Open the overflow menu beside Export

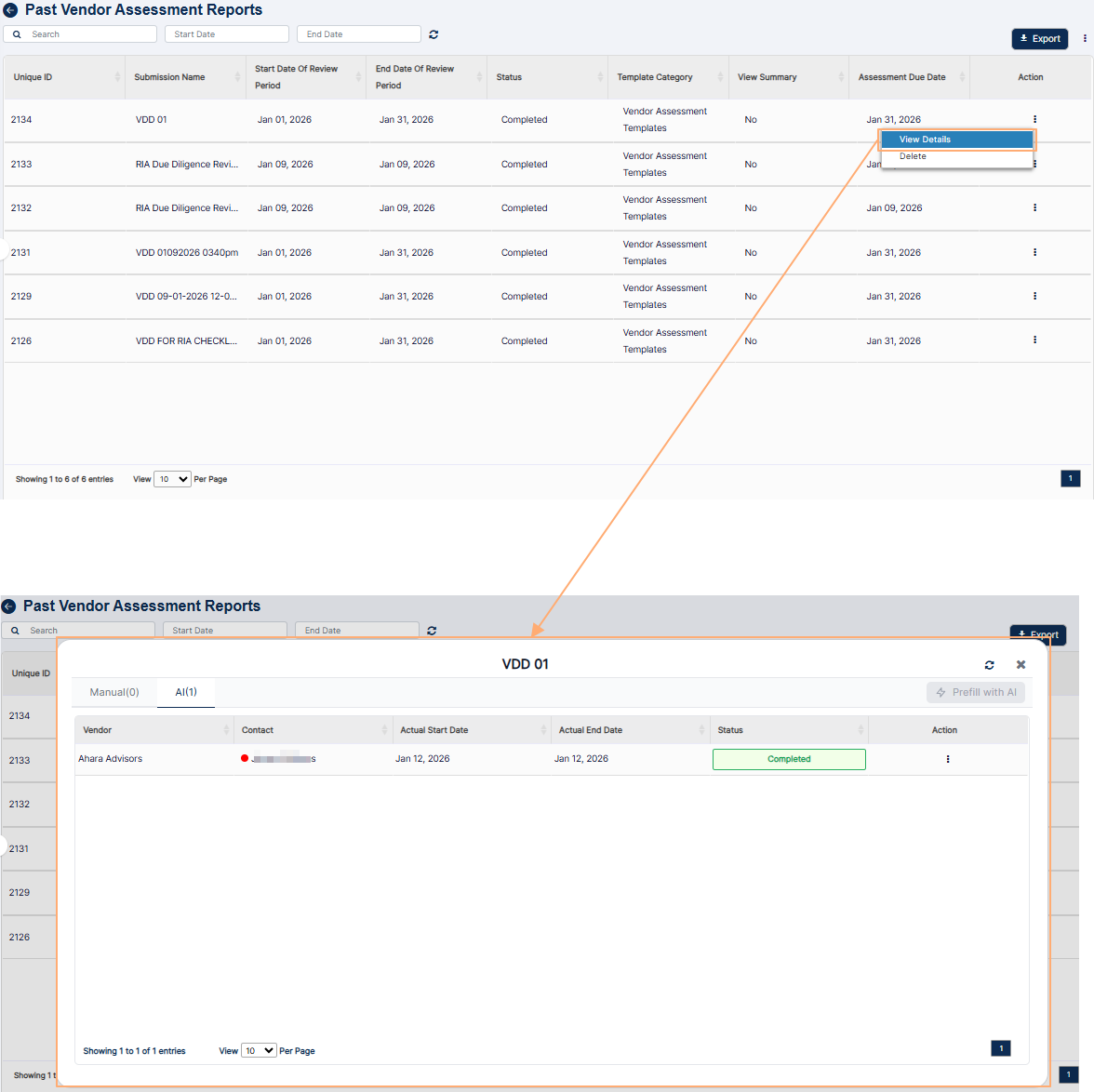click(x=1083, y=40)
